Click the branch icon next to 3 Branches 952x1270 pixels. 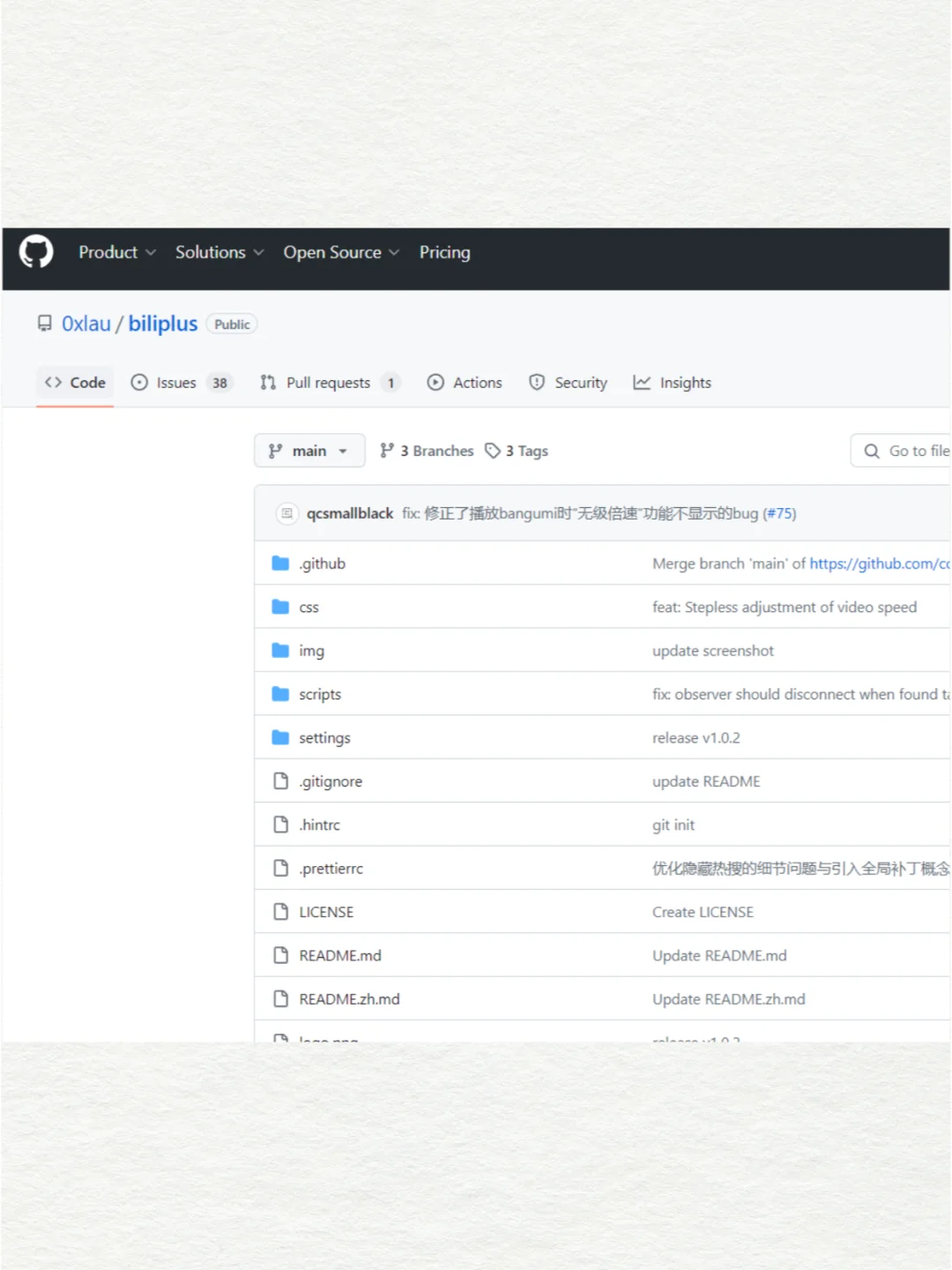coord(387,451)
